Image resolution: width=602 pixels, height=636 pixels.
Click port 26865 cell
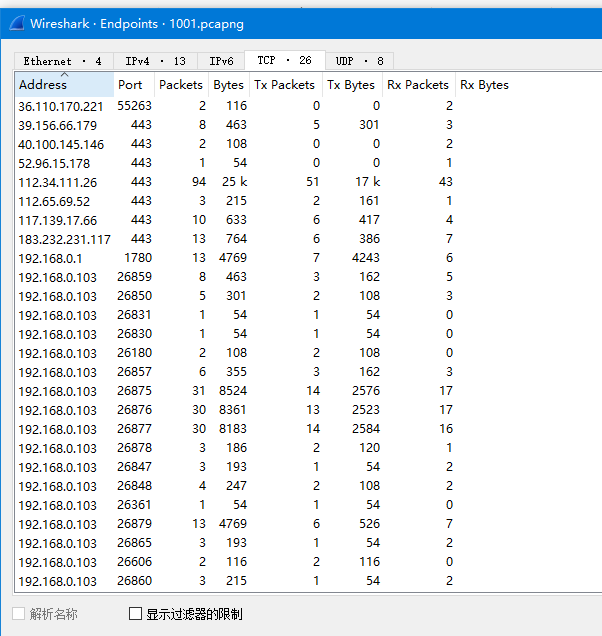[134, 543]
